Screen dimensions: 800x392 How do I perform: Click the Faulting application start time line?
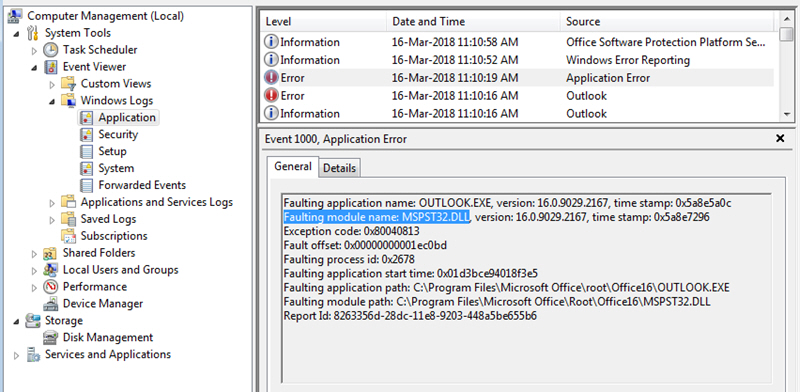(411, 273)
